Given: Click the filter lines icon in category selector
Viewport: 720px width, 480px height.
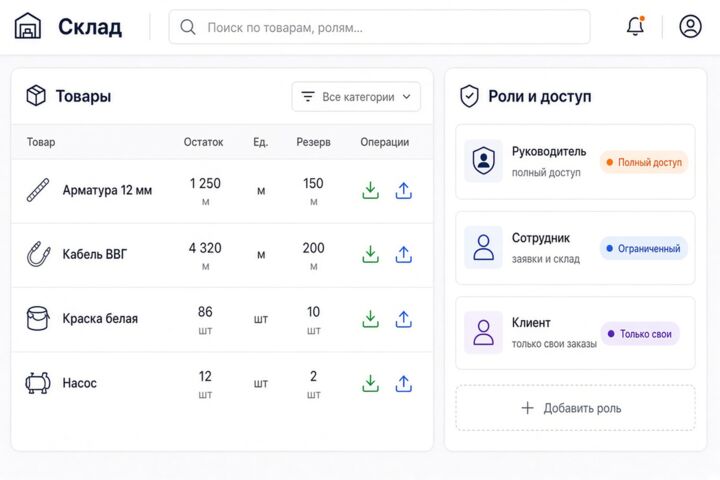Looking at the screenshot, I should click(308, 96).
